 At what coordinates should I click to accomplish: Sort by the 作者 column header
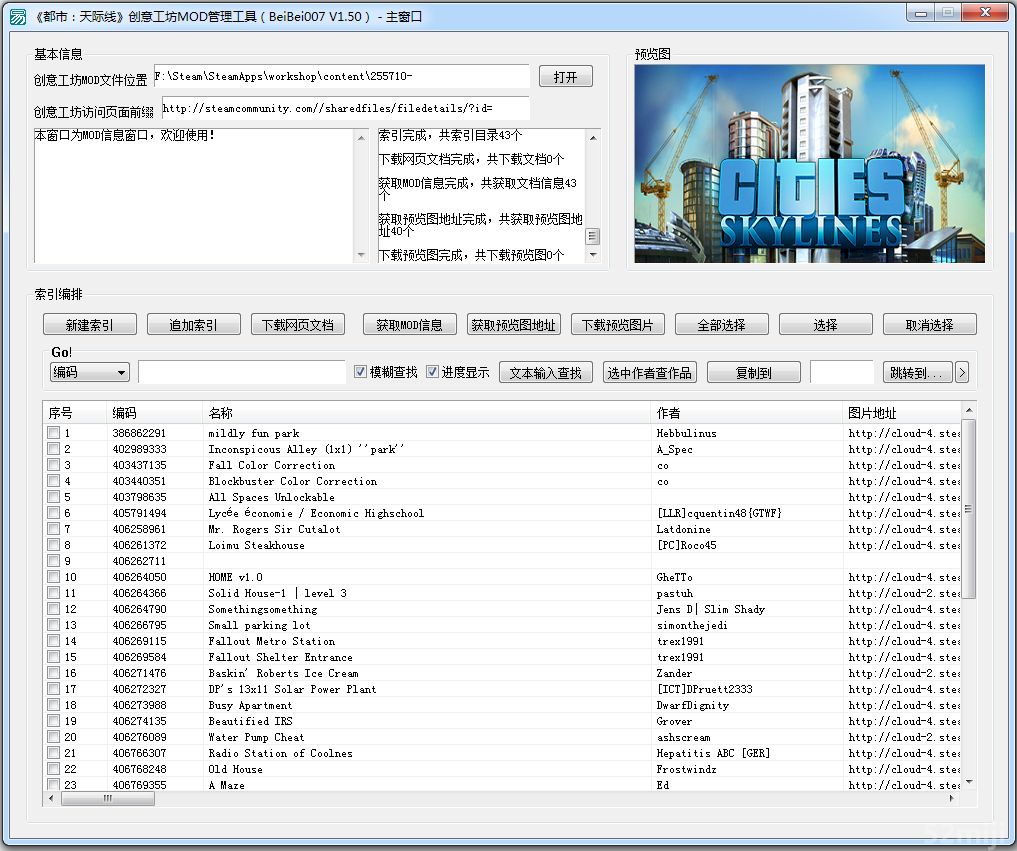pyautogui.click(x=746, y=413)
